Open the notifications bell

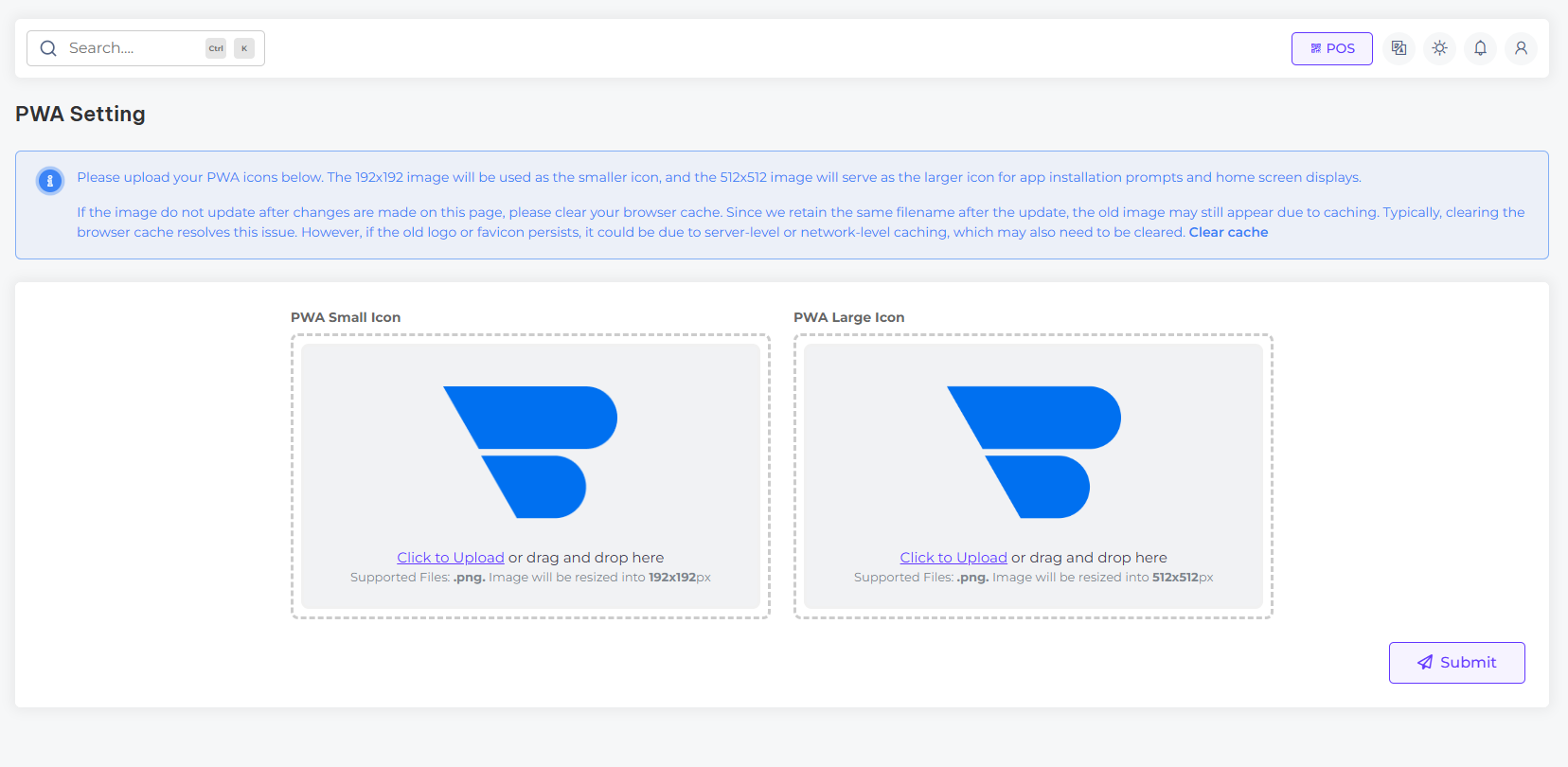click(1480, 48)
